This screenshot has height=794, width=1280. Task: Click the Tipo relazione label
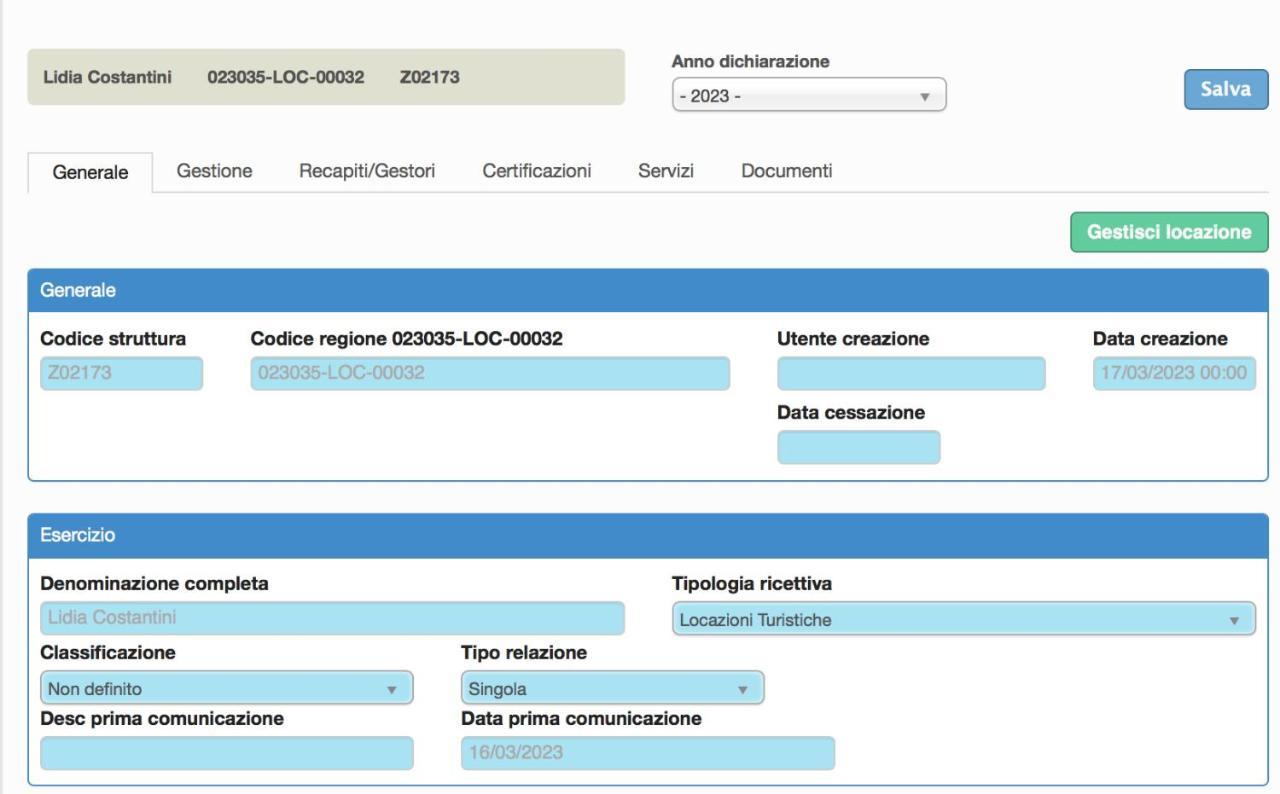pos(523,652)
